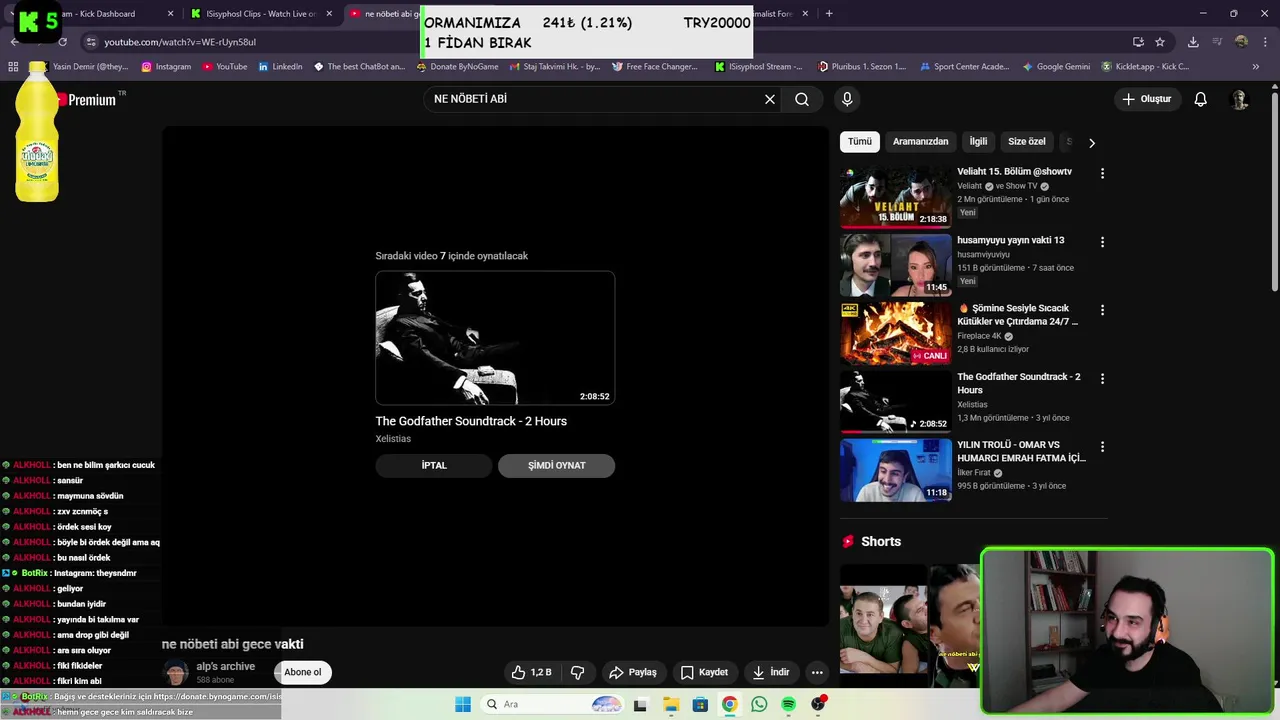Click alp's archive channel avatar

pyautogui.click(x=175, y=672)
